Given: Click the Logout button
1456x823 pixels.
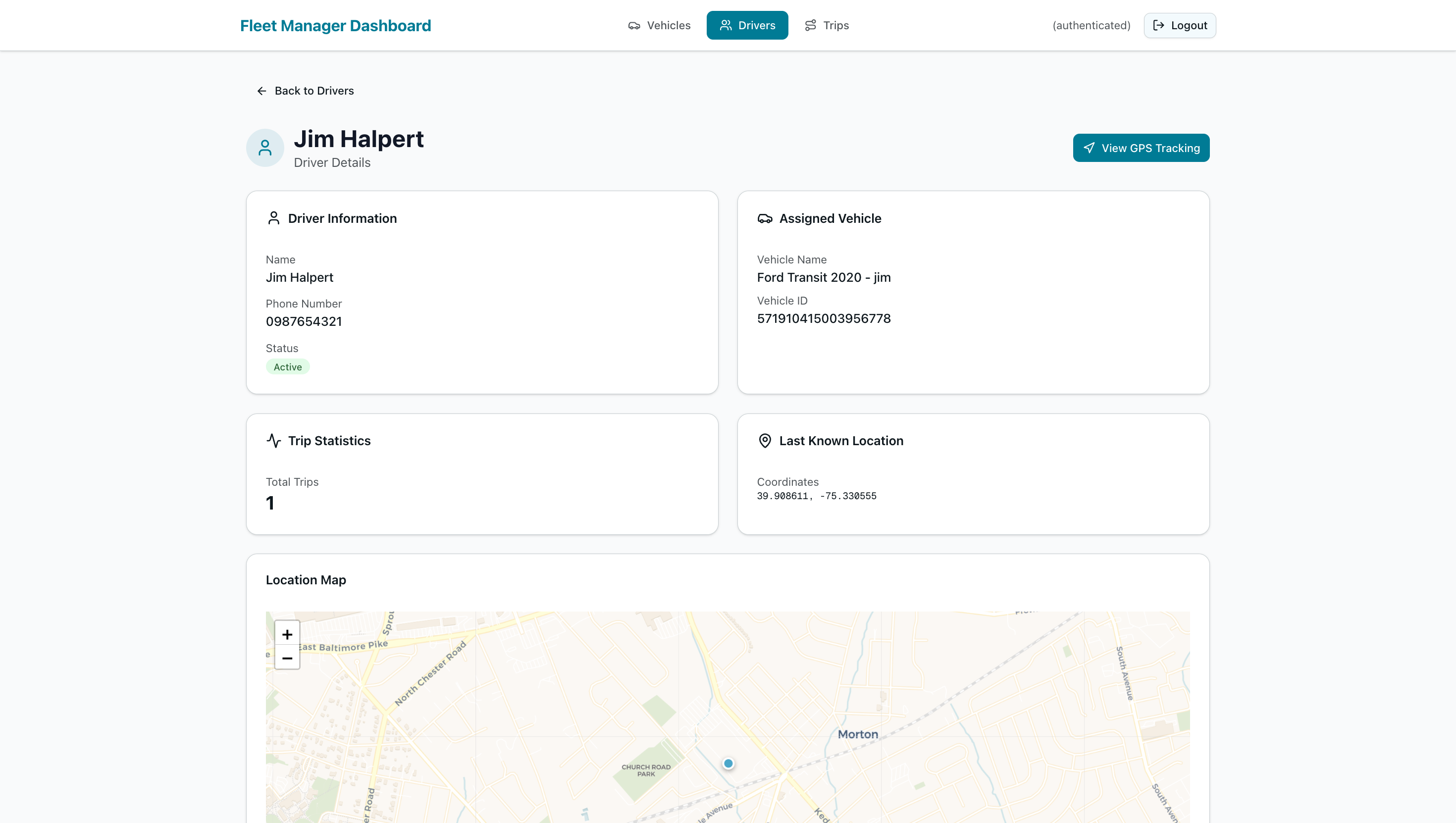Looking at the screenshot, I should coord(1180,25).
